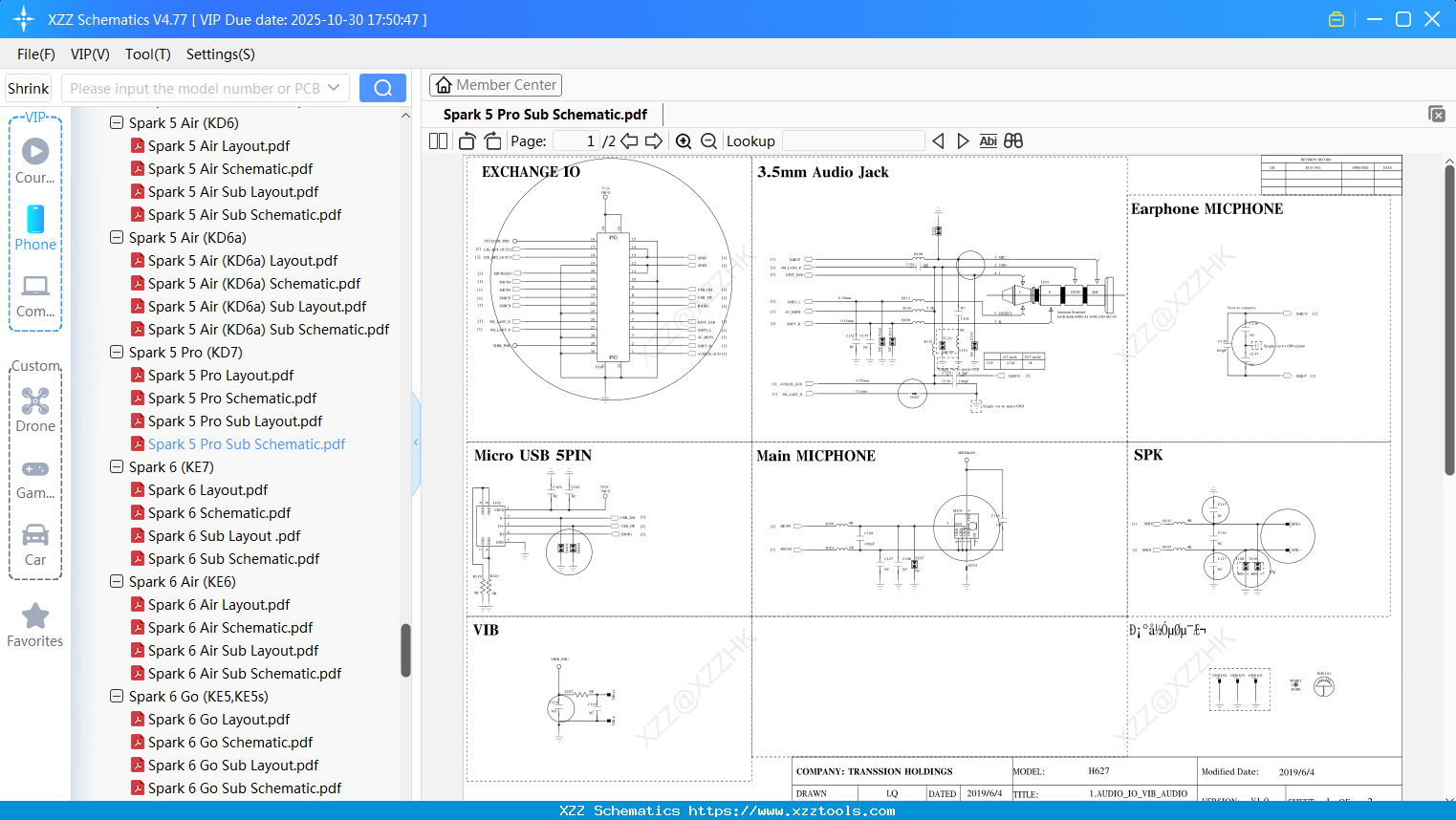
Task: Rotate the PDF page counterclockwise
Action: tap(466, 140)
